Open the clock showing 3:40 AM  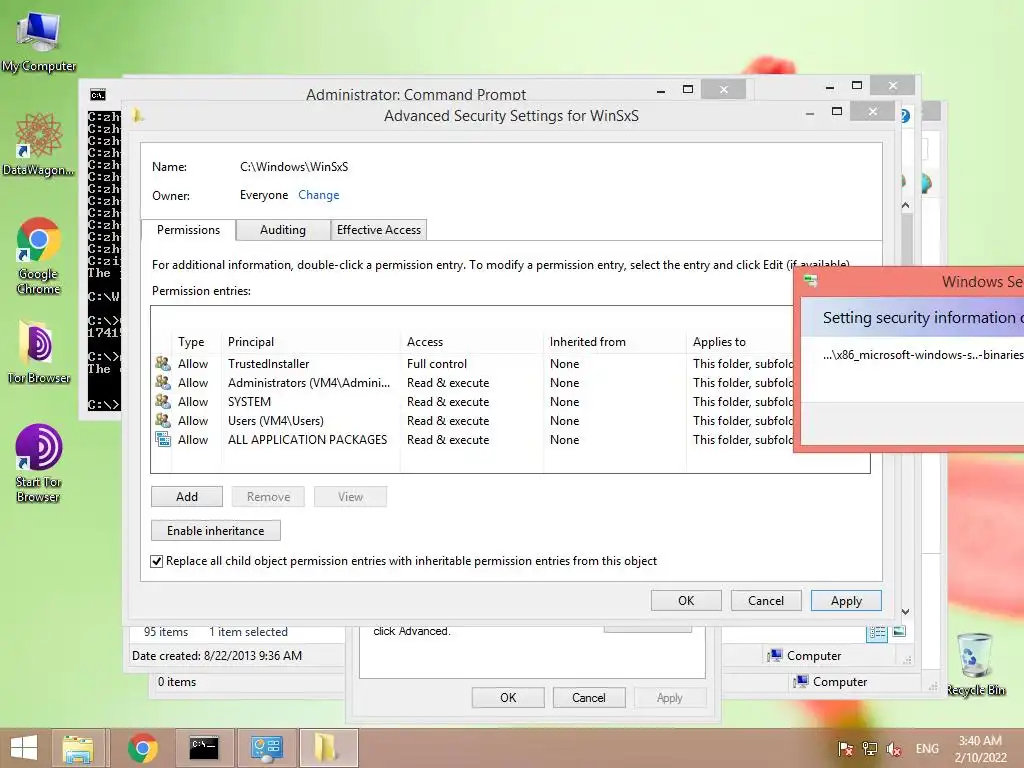980,749
